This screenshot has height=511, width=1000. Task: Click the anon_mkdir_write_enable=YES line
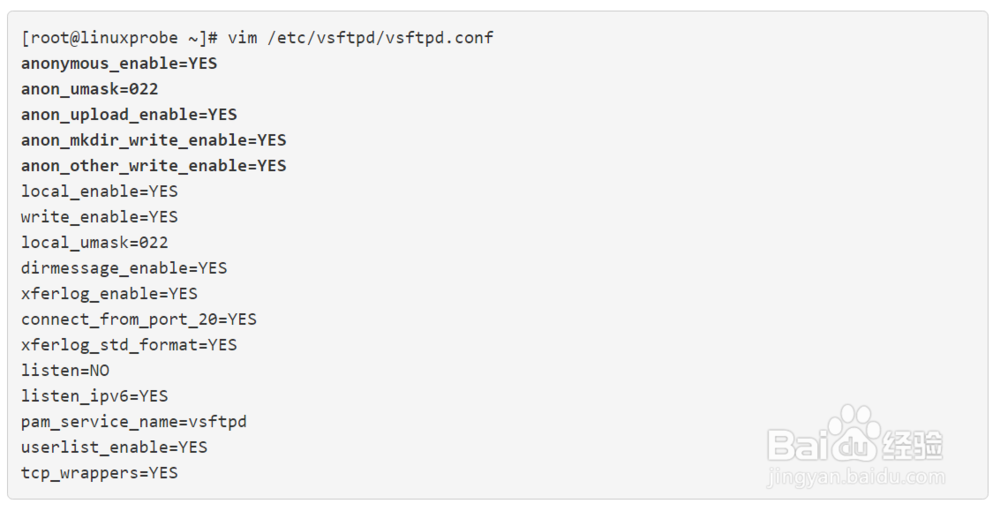153,140
